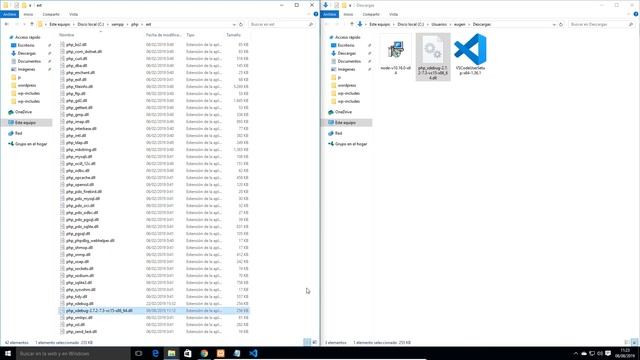Viewport: 640px width, 360px height.
Task: Click Usuarios in Descargas breadcrumb
Action: [439, 24]
